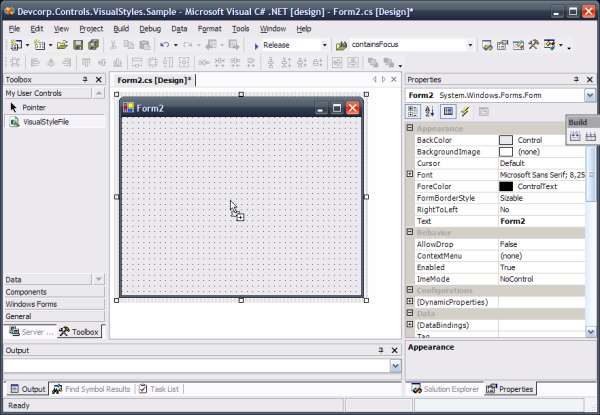Open the Toolbox hammer-and-wrench toolbar icon
This screenshot has height=415, width=600.
click(x=533, y=45)
